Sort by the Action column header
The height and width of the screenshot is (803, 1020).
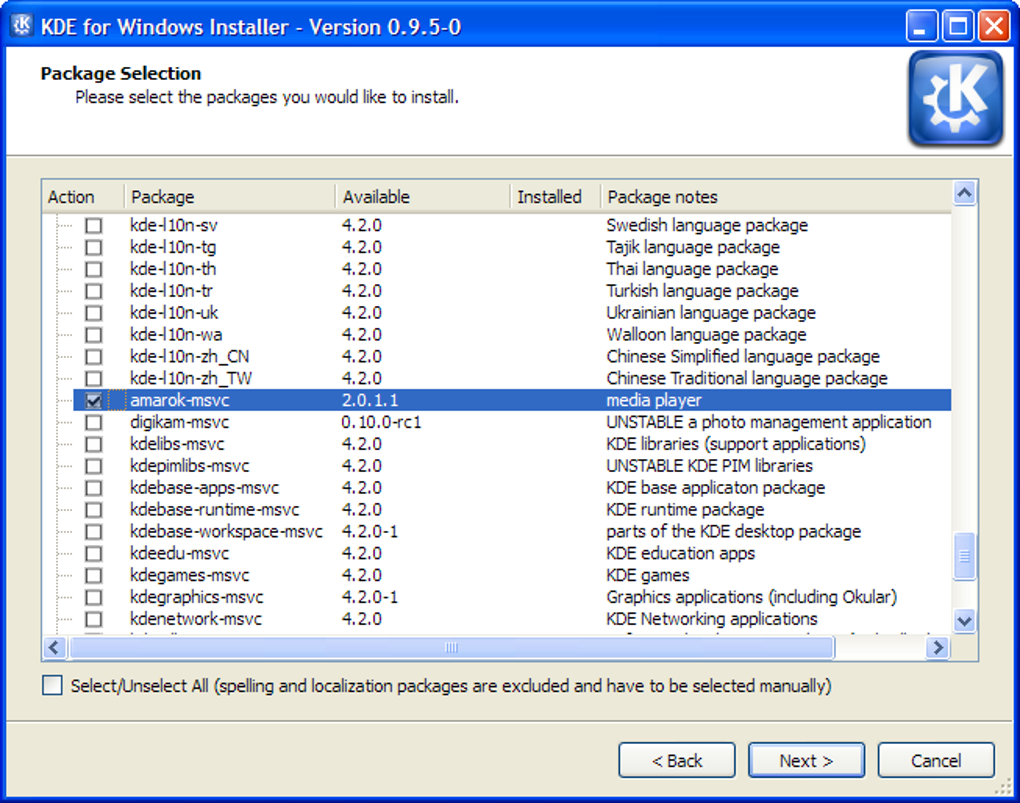(83, 197)
